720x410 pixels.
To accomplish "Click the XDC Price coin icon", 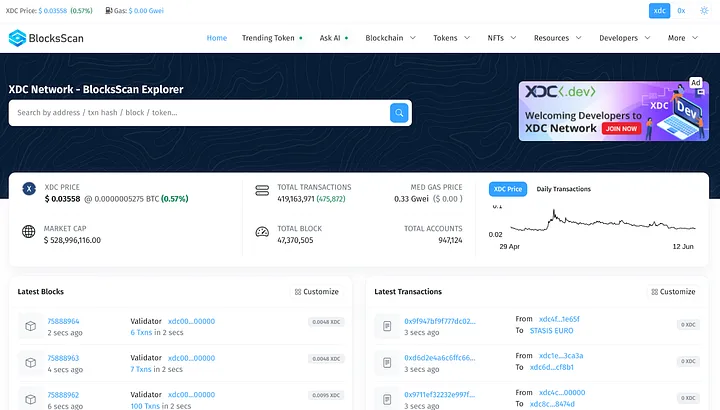I will pyautogui.click(x=29, y=188).
